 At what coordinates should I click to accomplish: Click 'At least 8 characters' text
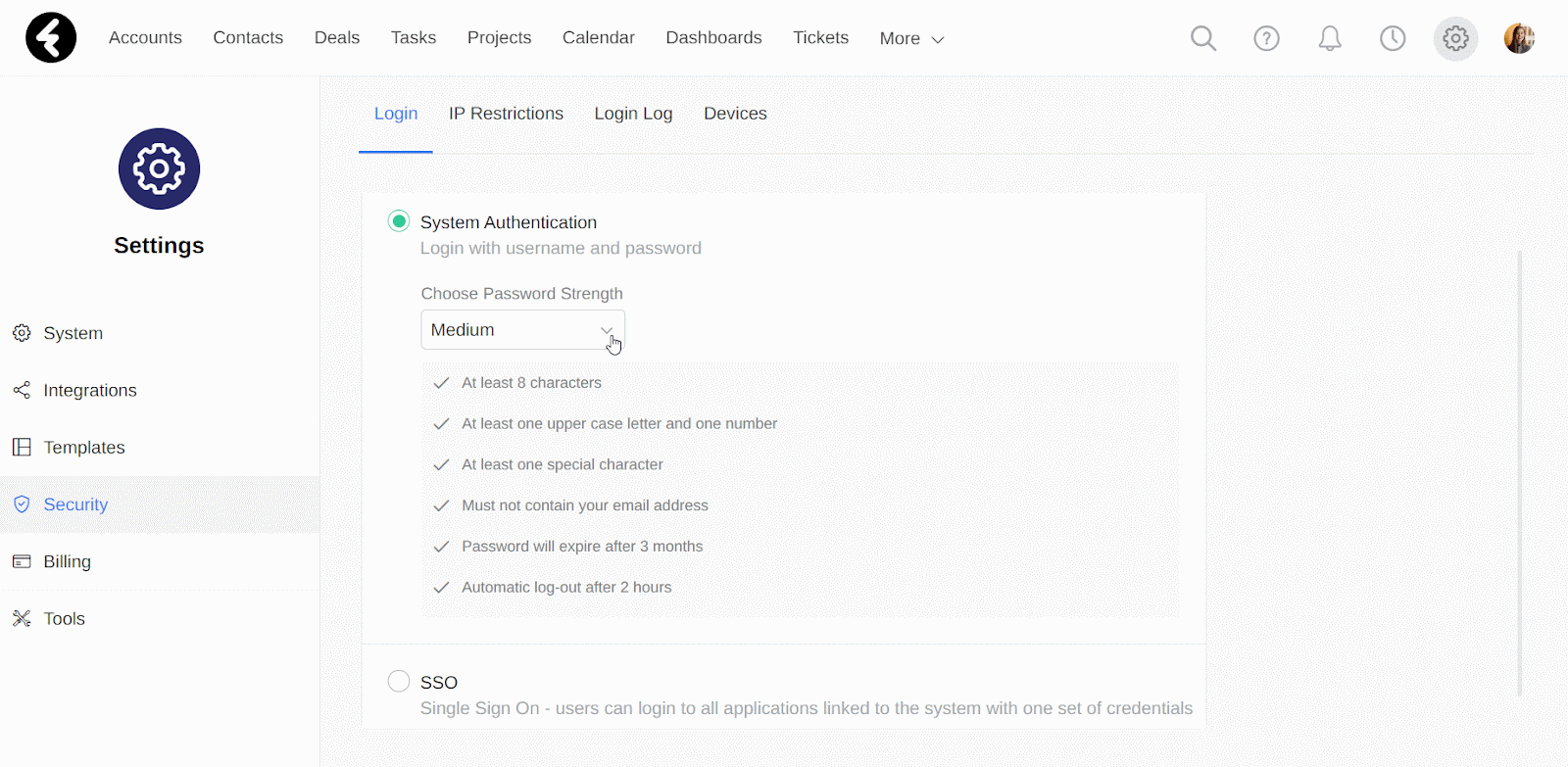click(531, 383)
